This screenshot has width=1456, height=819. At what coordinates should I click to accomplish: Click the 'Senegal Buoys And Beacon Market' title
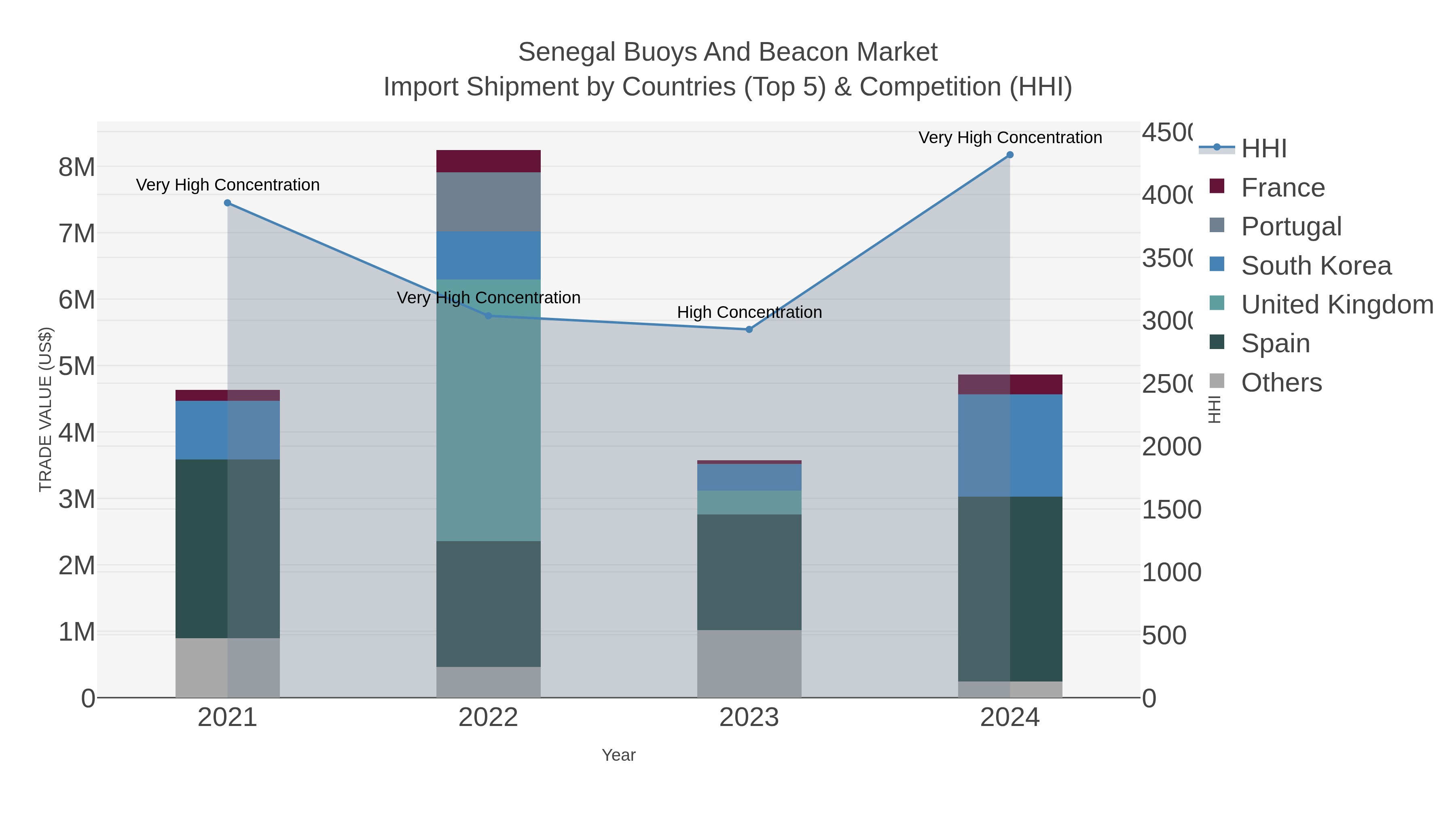[x=728, y=52]
